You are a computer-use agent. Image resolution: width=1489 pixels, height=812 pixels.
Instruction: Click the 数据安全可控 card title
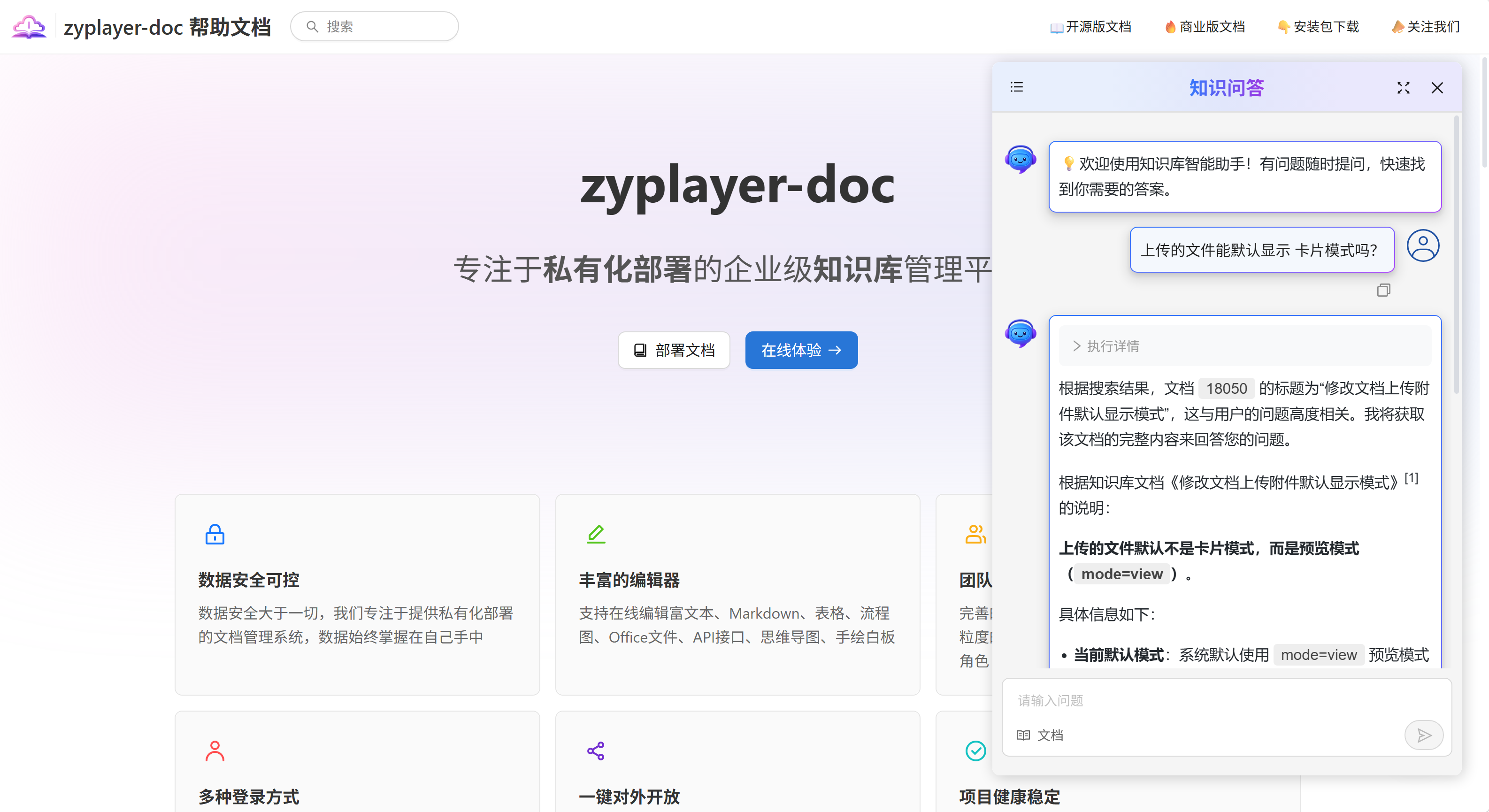coord(248,580)
